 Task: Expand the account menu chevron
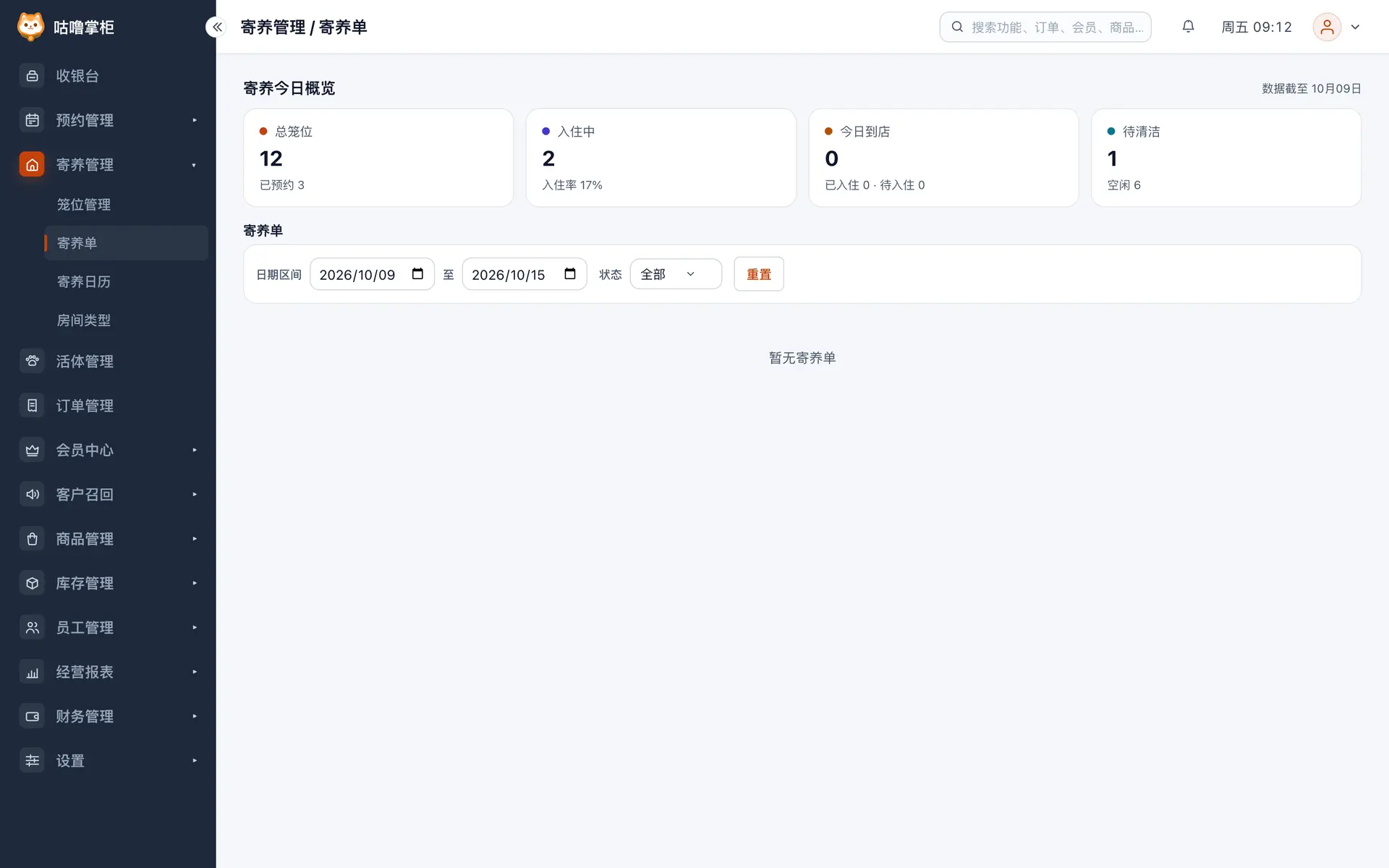(1355, 27)
